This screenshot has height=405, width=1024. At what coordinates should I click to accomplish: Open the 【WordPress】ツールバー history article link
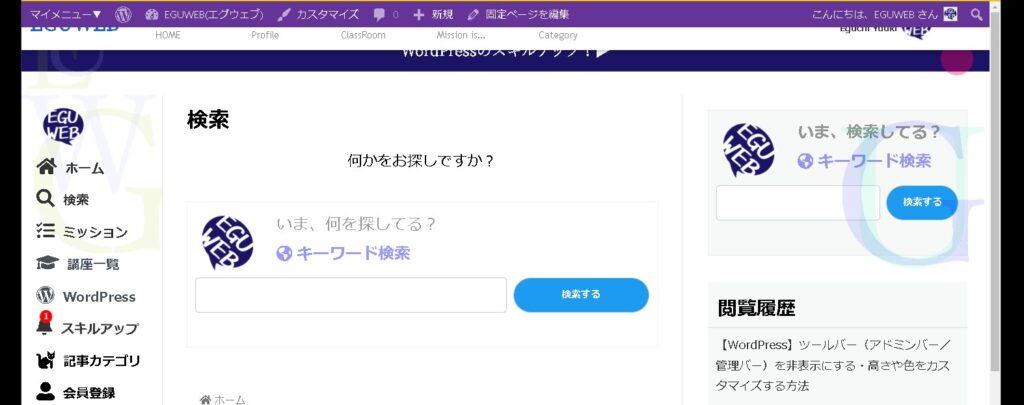[x=832, y=364]
